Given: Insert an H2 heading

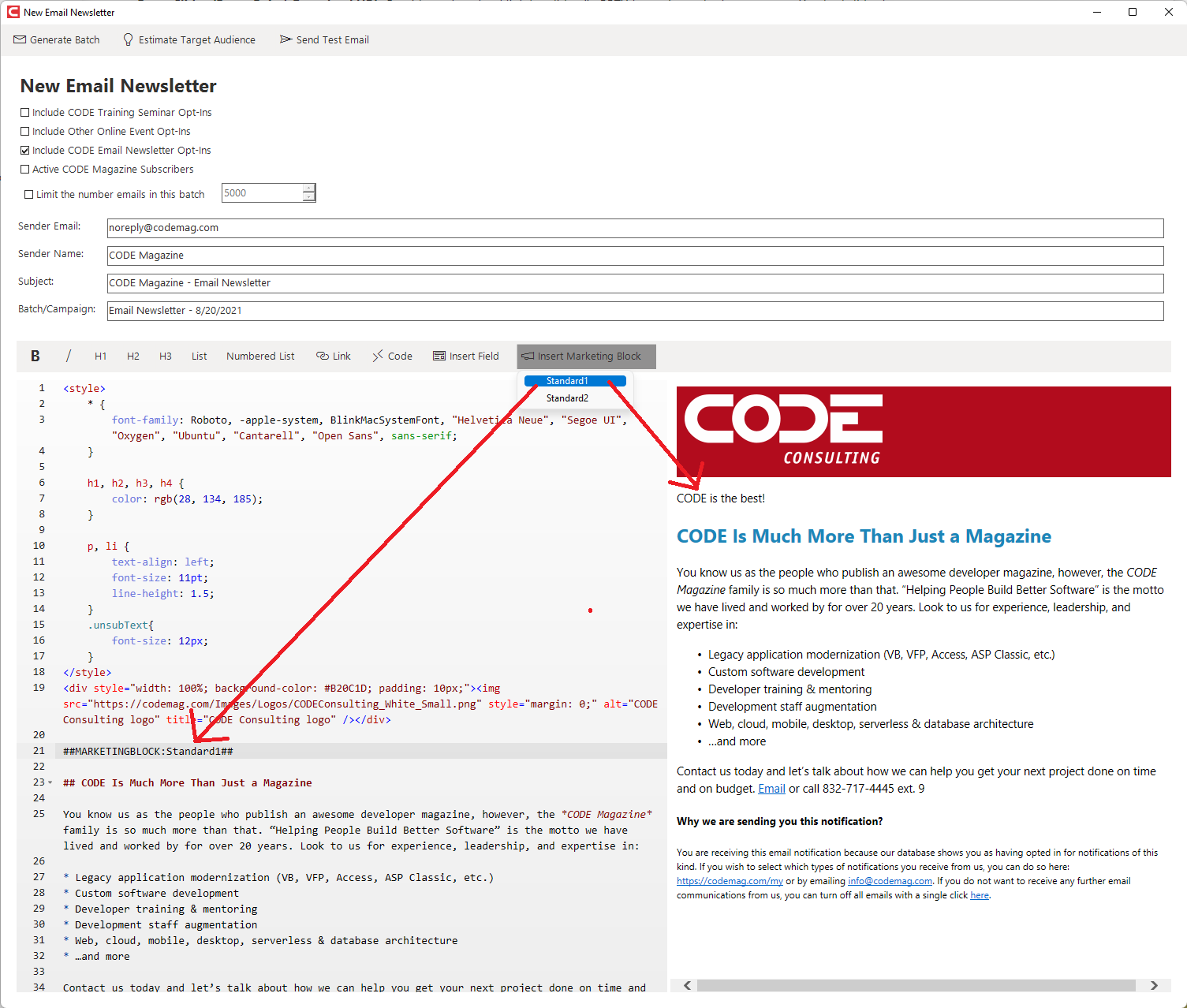Looking at the screenshot, I should click(133, 357).
